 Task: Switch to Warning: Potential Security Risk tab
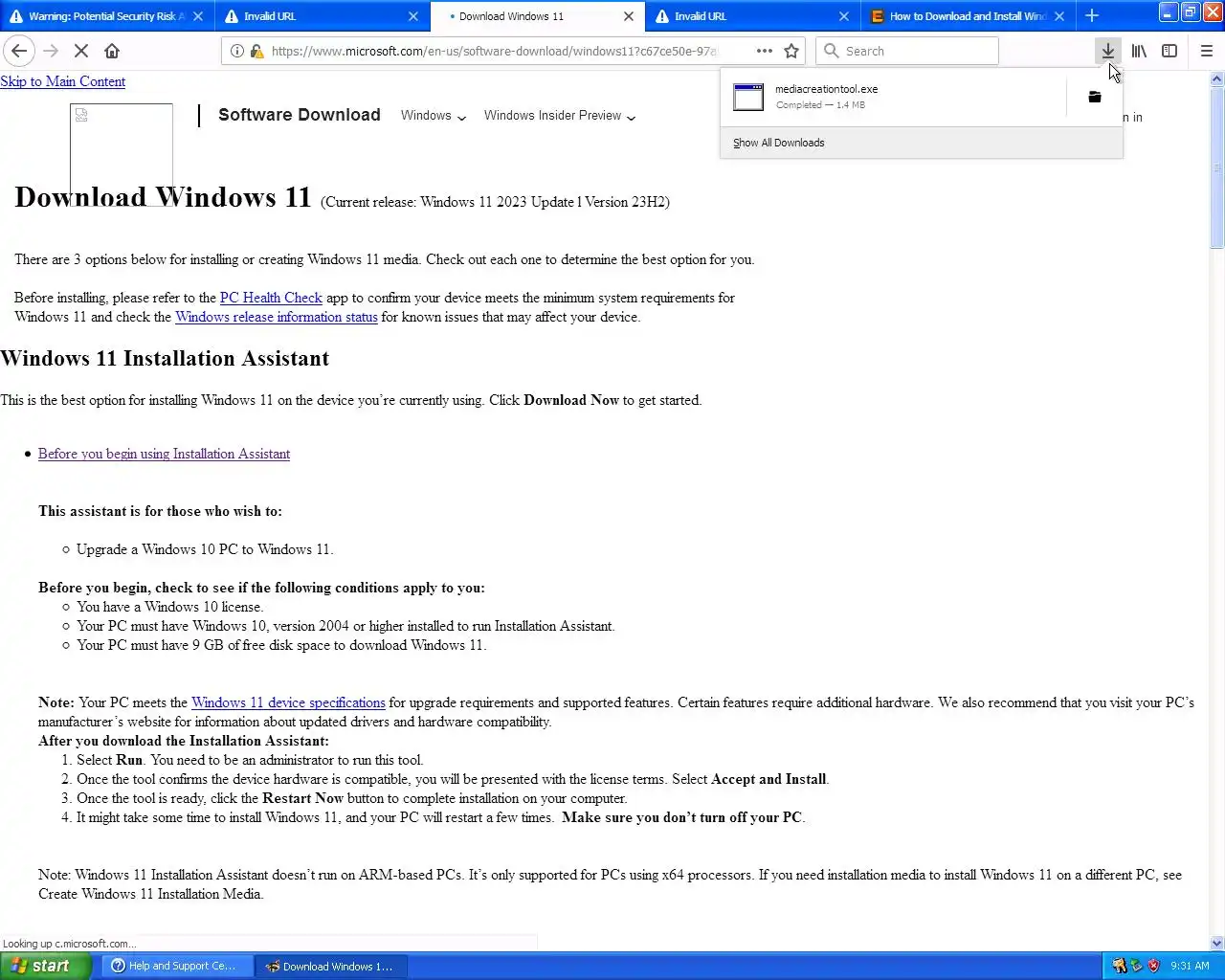106,16
